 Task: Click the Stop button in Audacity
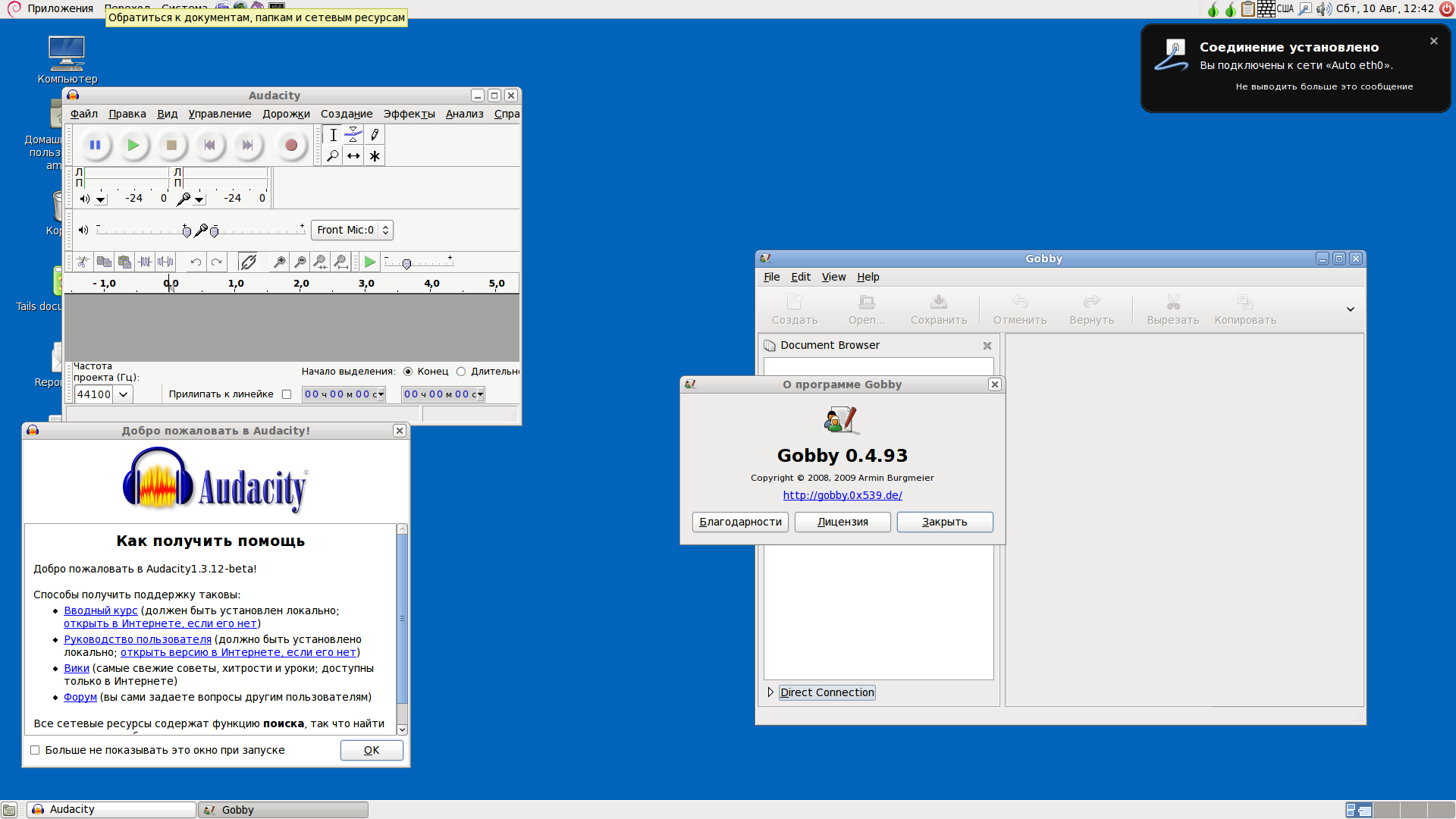point(171,145)
